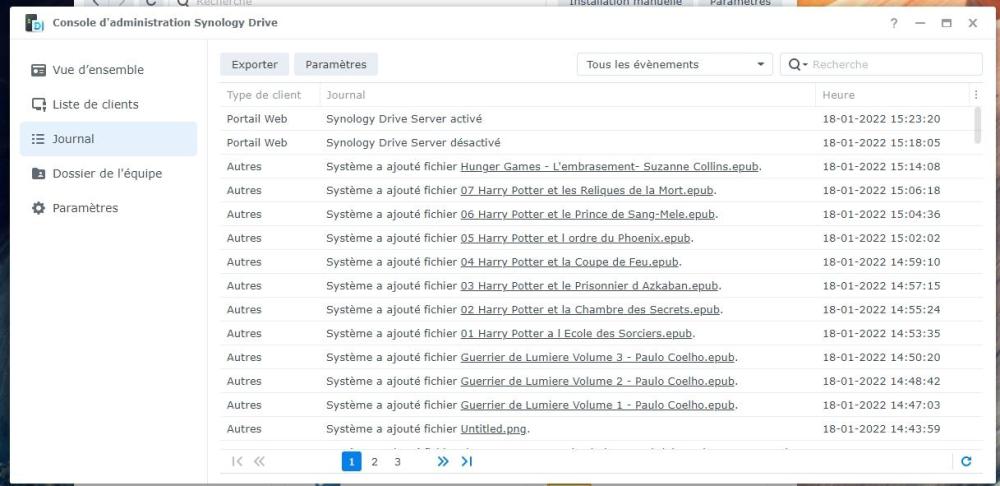
Task: Expand the search filter arrow beside magnifier
Action: 805,64
